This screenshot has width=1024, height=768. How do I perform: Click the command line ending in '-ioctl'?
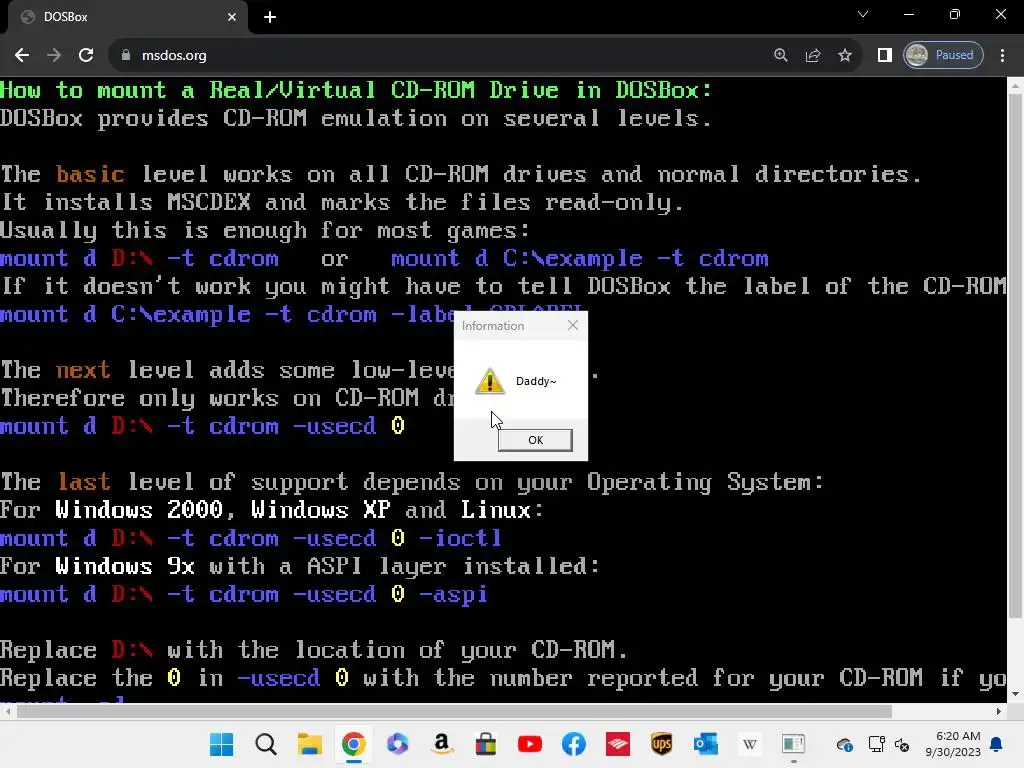tap(251, 538)
